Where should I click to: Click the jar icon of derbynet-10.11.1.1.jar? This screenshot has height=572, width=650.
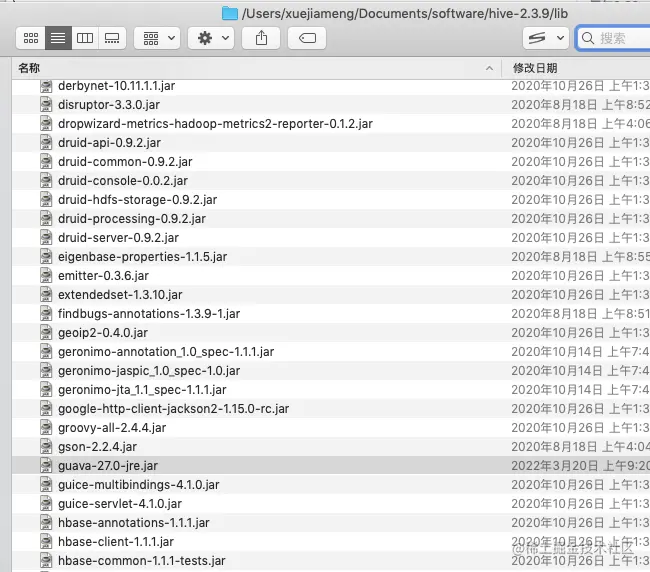click(46, 86)
